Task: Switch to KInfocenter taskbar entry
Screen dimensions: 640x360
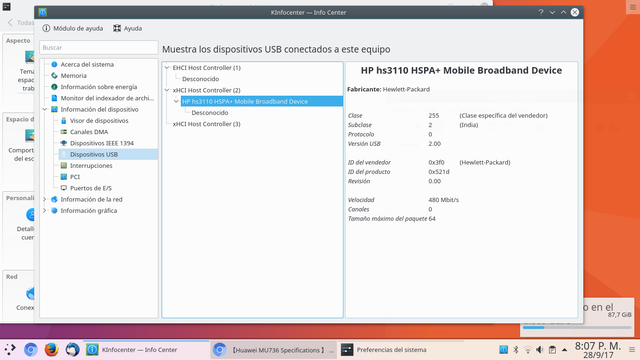Action: [146, 349]
